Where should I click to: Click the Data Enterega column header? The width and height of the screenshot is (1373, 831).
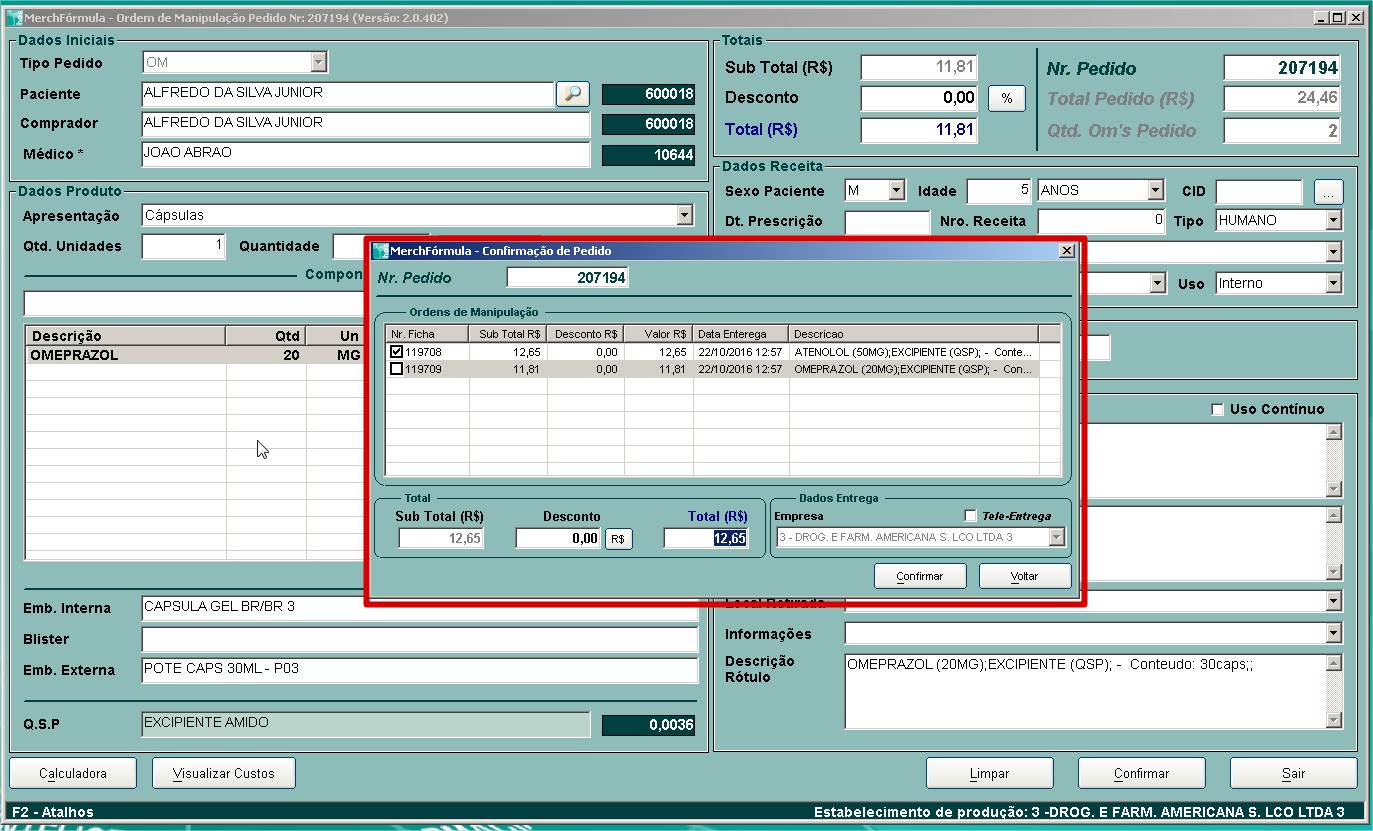[x=740, y=334]
